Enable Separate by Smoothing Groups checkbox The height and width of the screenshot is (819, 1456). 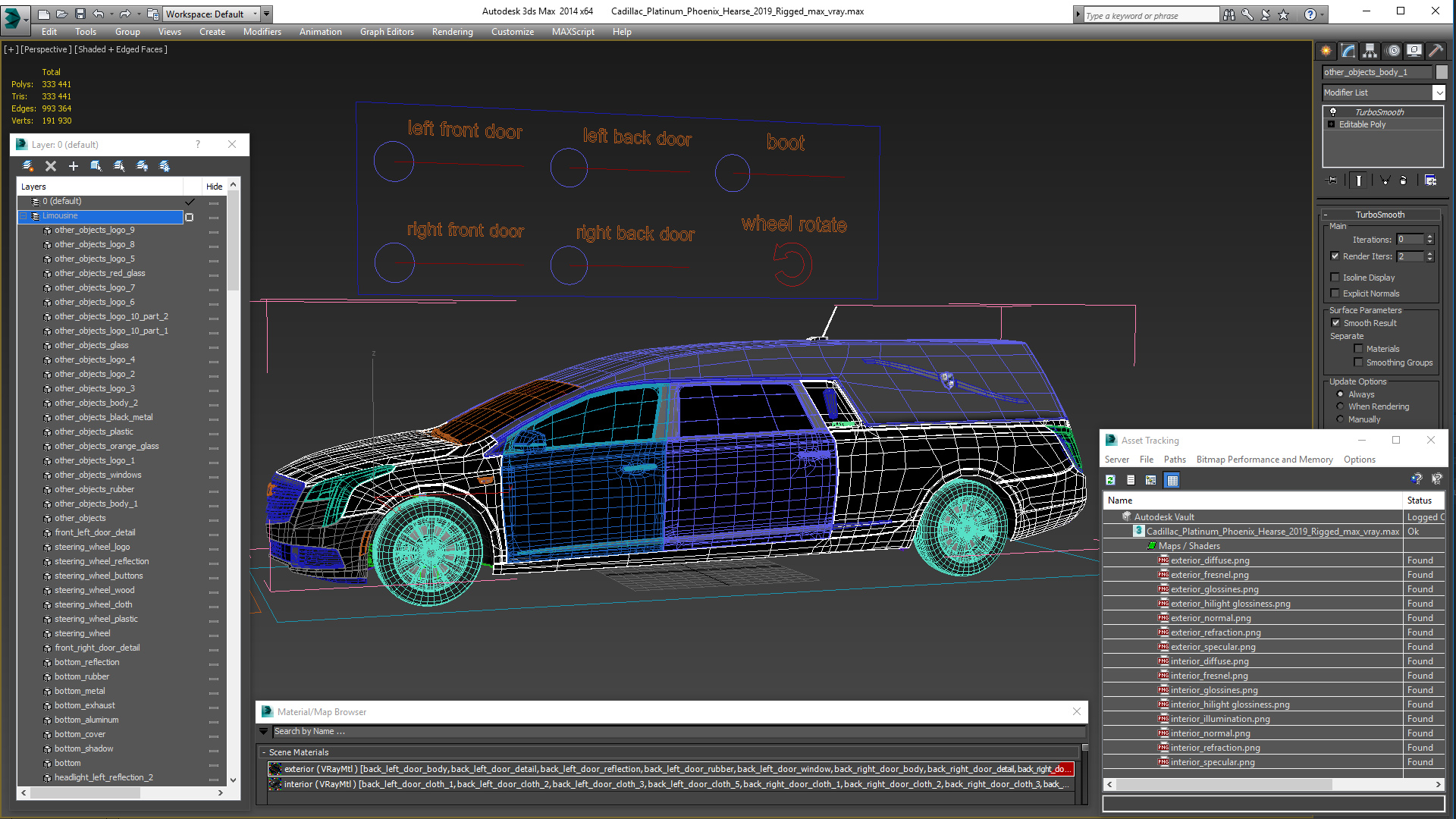pyautogui.click(x=1359, y=362)
